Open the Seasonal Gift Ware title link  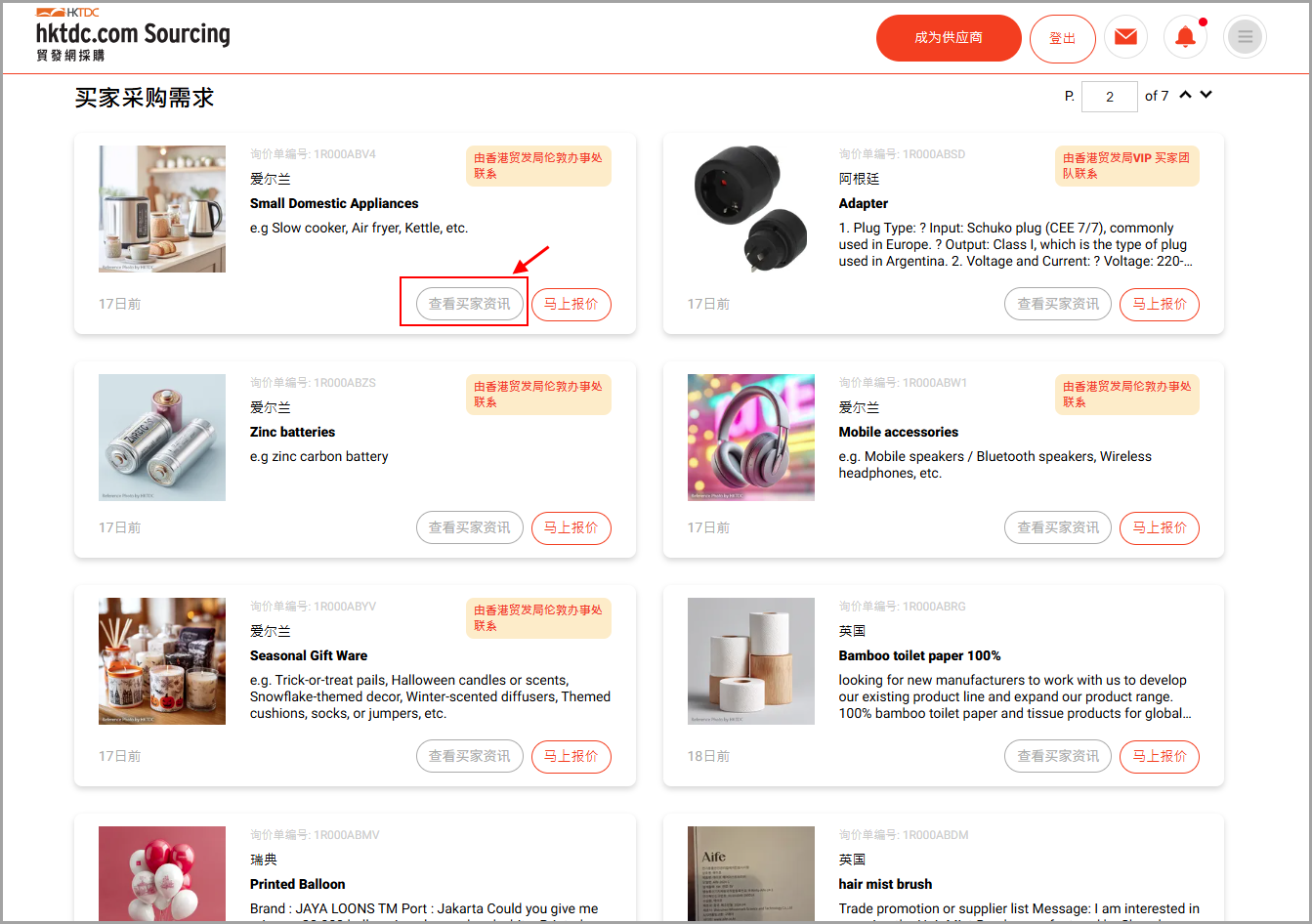click(309, 655)
